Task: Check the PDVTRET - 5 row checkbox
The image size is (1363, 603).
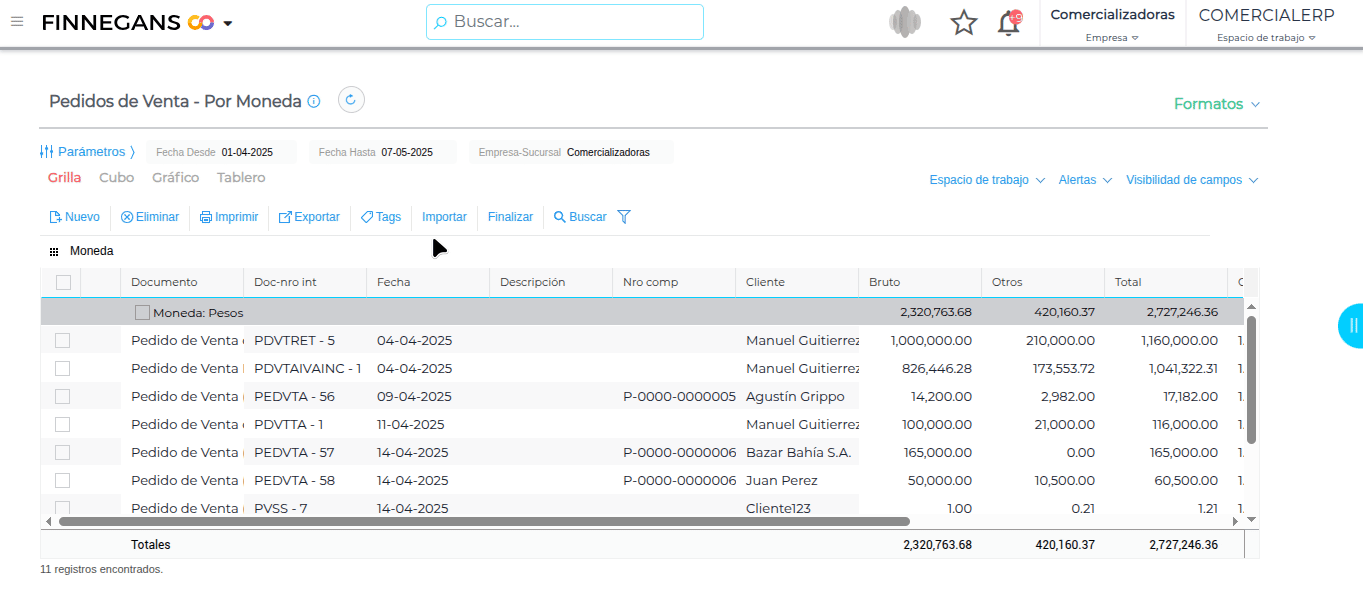Action: coord(63,340)
